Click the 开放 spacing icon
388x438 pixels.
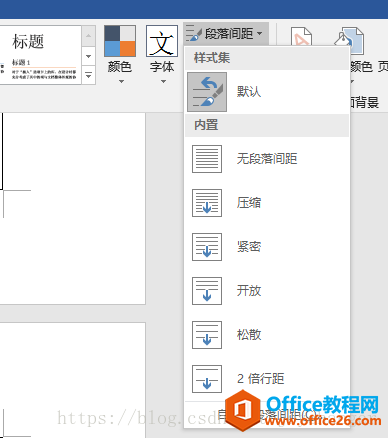point(207,291)
